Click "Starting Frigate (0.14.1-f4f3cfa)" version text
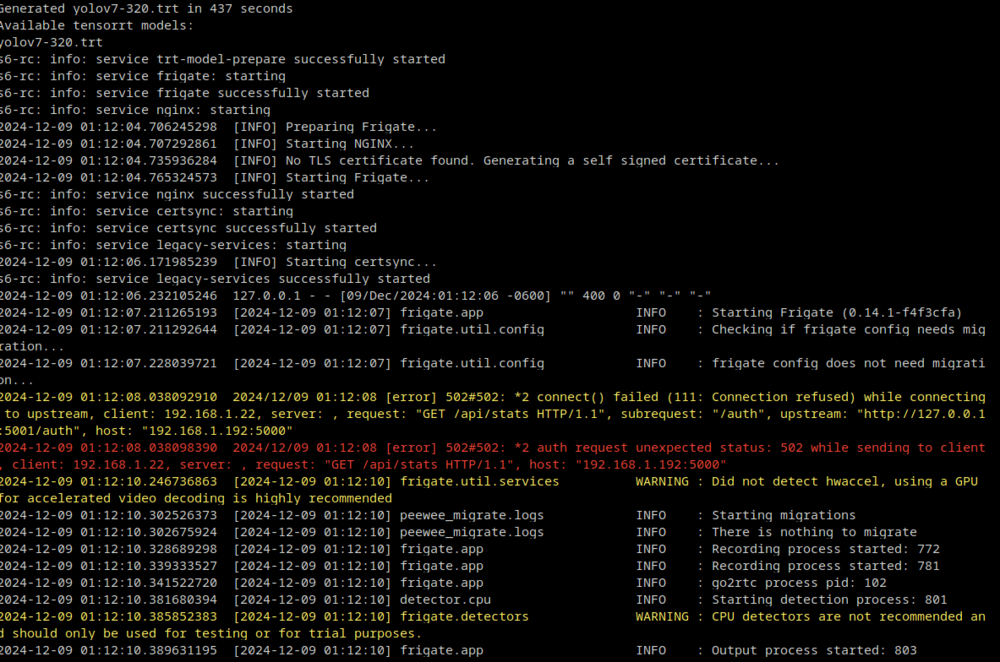1000x662 pixels. [837, 313]
